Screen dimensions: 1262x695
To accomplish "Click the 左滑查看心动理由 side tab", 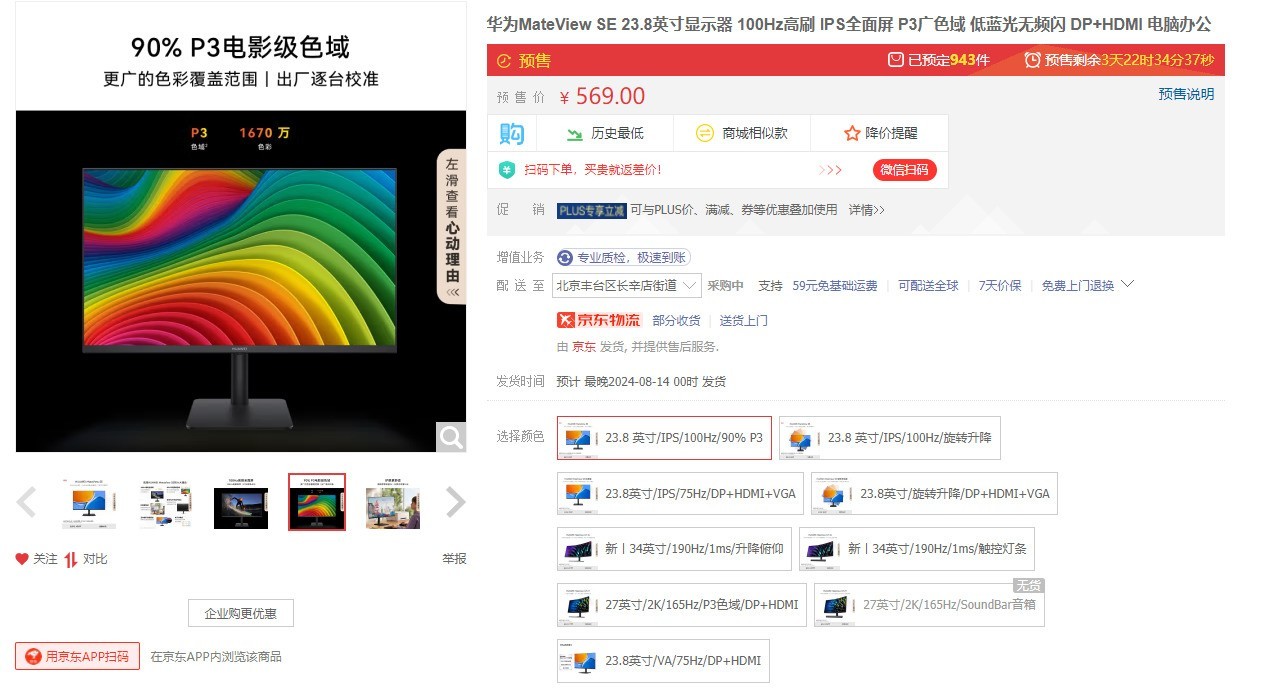I will pyautogui.click(x=452, y=226).
